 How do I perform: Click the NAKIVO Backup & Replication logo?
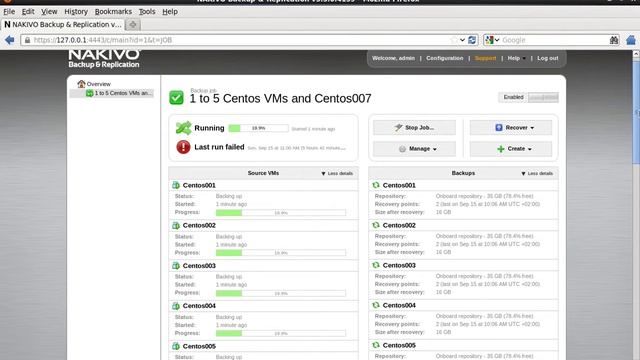pyautogui.click(x=104, y=58)
